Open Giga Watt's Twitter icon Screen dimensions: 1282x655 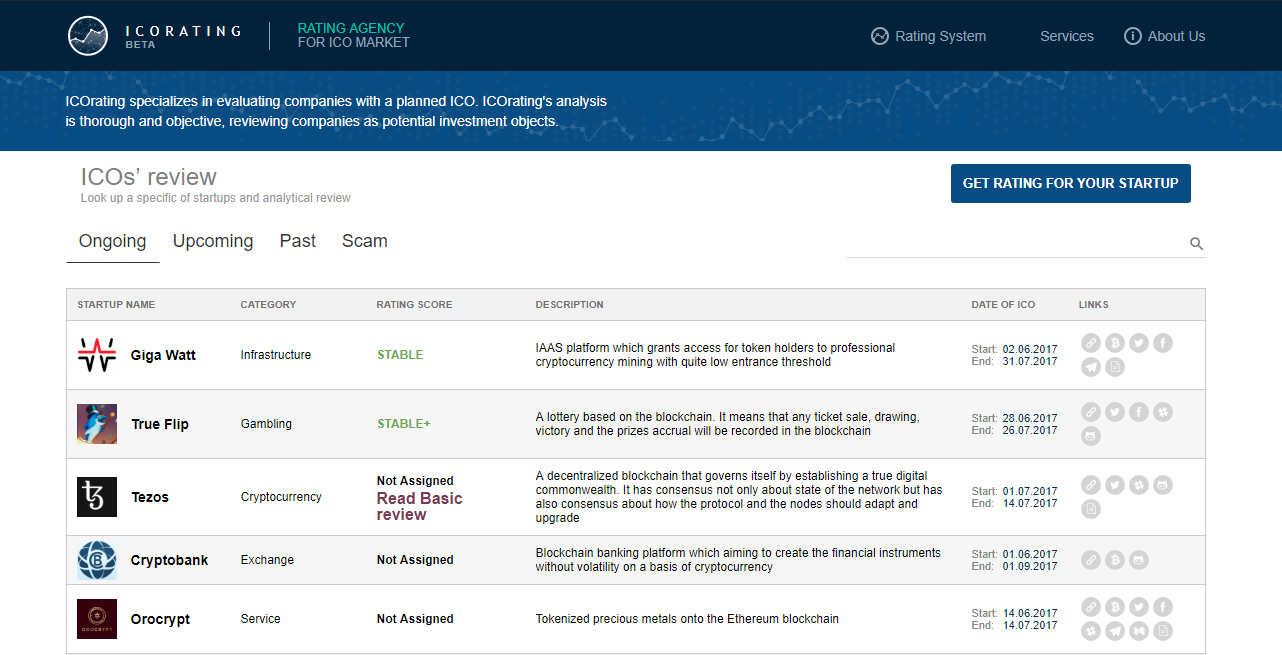coord(1139,343)
